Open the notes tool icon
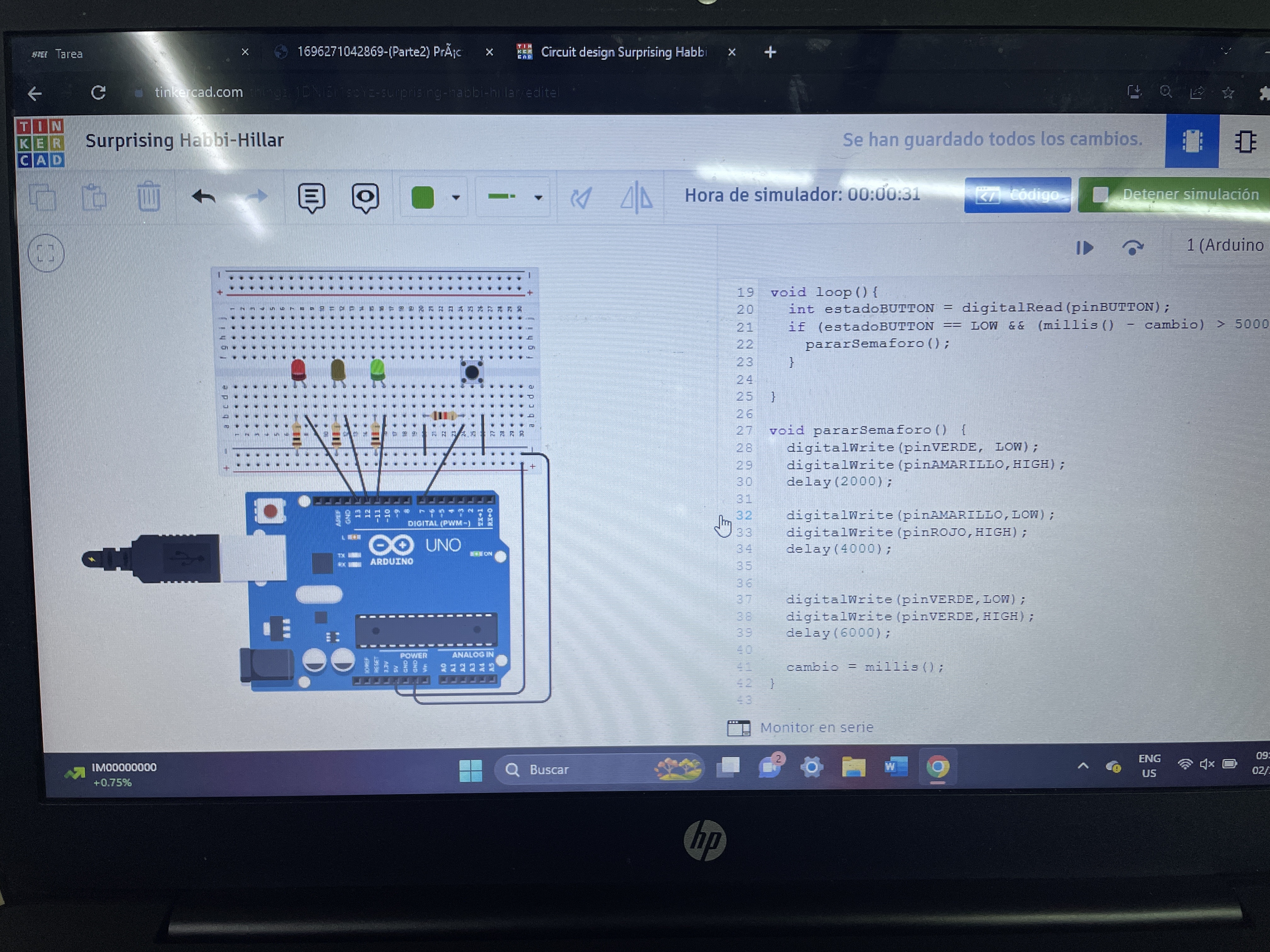This screenshot has width=1270, height=952. (x=311, y=197)
